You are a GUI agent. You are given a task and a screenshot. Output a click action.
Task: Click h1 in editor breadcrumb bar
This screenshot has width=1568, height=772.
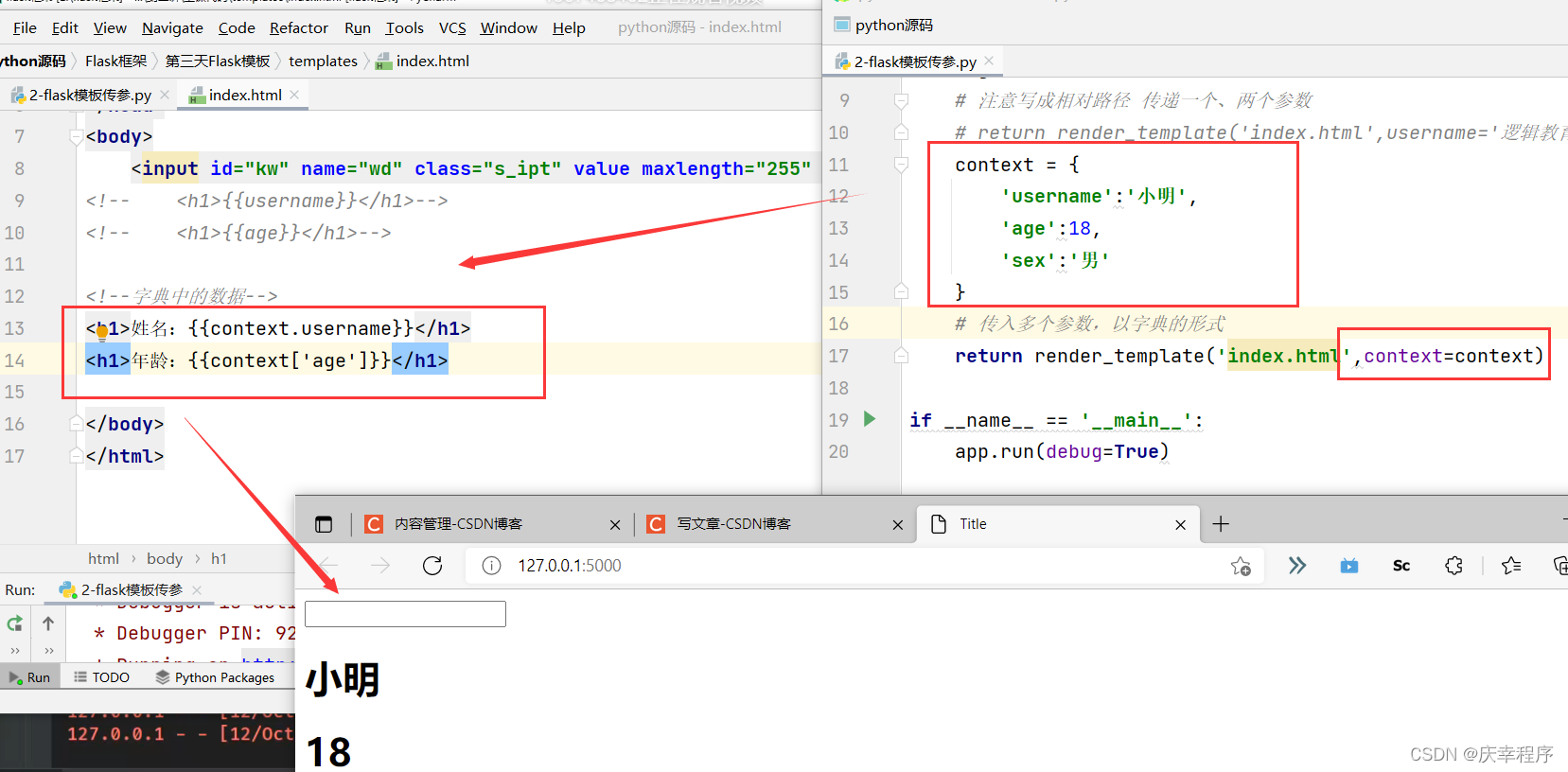coord(219,558)
